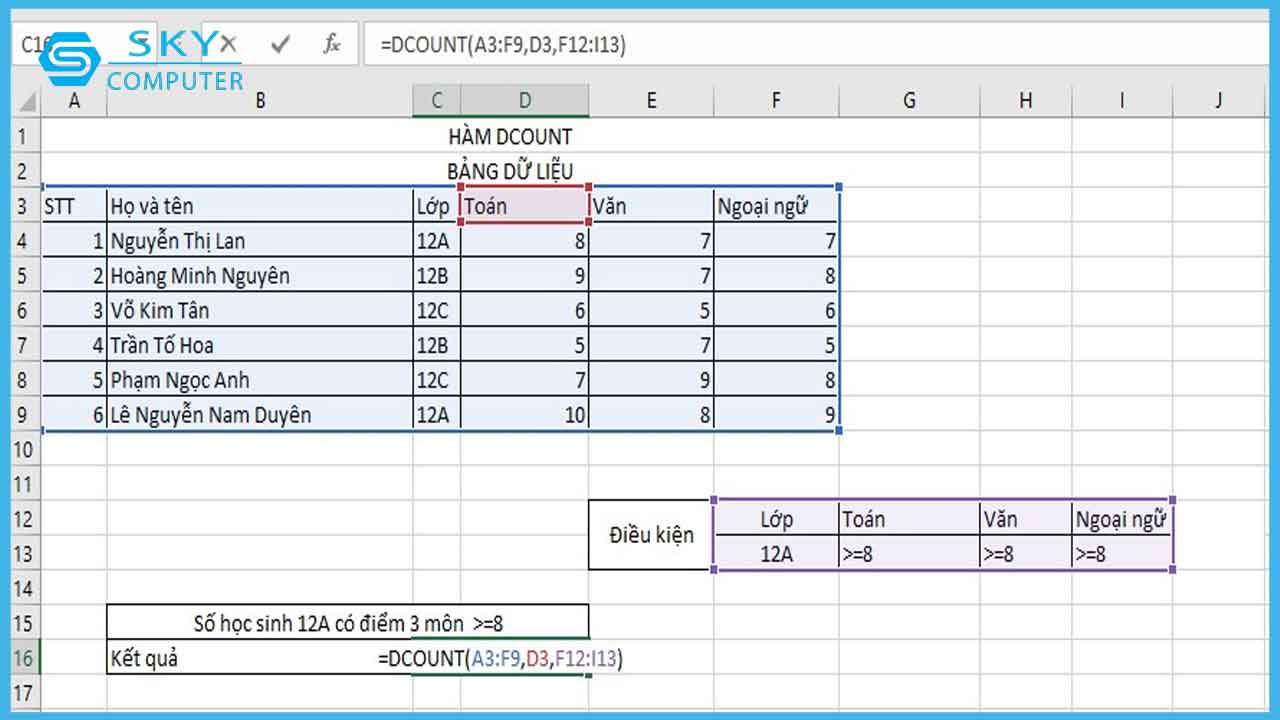Select "Văn" header in criteria table
Image resolution: width=1280 pixels, height=720 pixels.
[x=1025, y=519]
